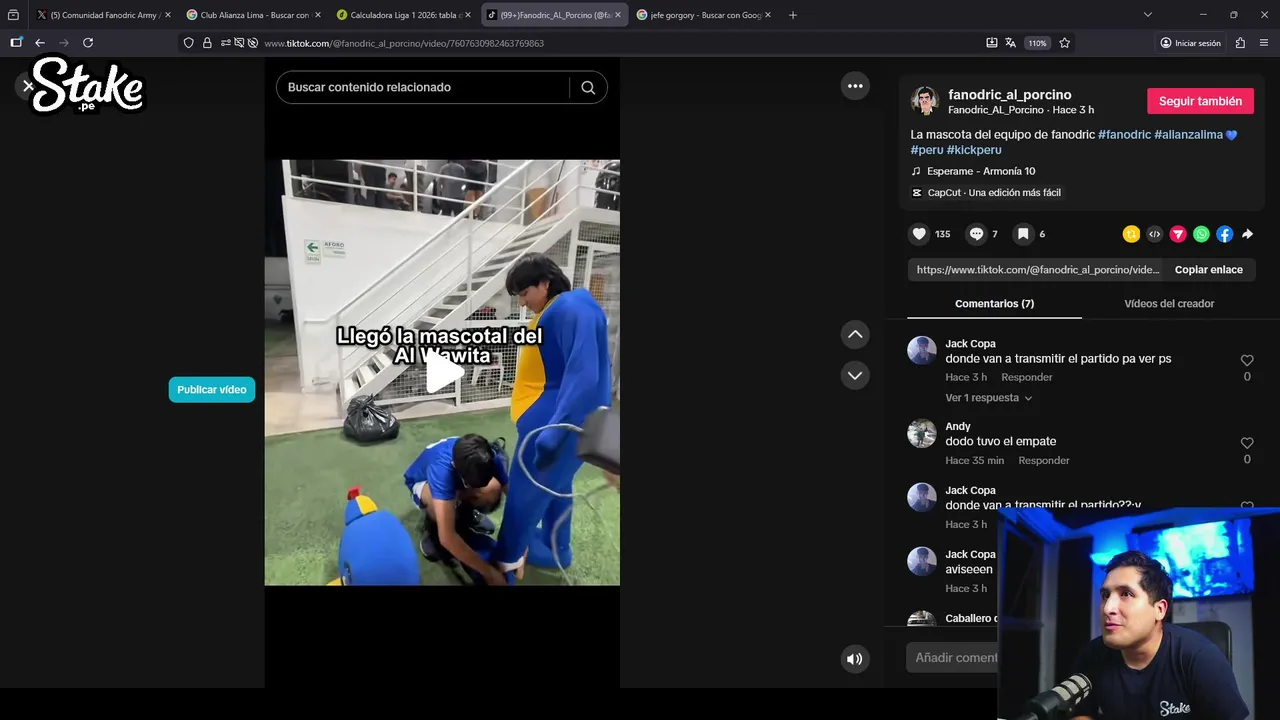
Task: Open comments via speech bubble icon
Action: [976, 234]
